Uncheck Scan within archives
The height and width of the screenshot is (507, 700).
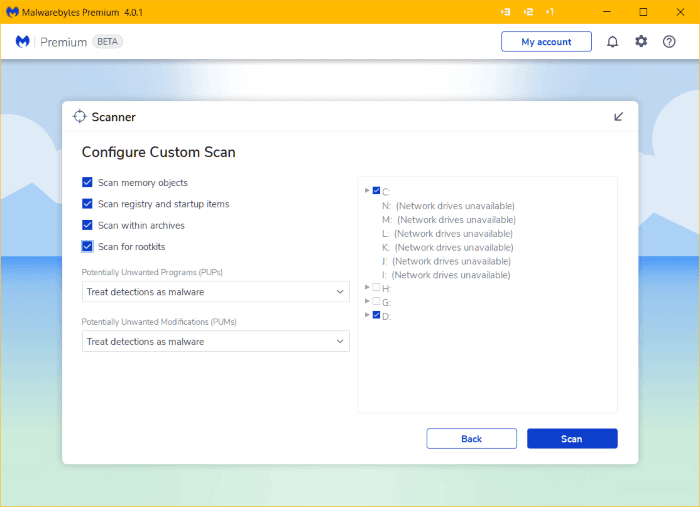(x=87, y=225)
